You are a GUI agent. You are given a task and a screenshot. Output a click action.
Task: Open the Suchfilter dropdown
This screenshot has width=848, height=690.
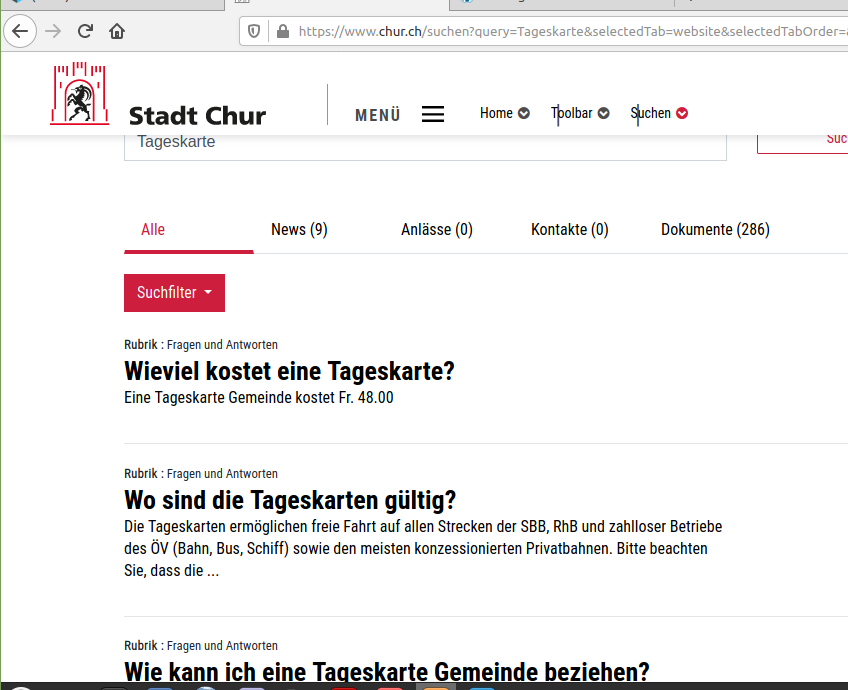tap(174, 293)
